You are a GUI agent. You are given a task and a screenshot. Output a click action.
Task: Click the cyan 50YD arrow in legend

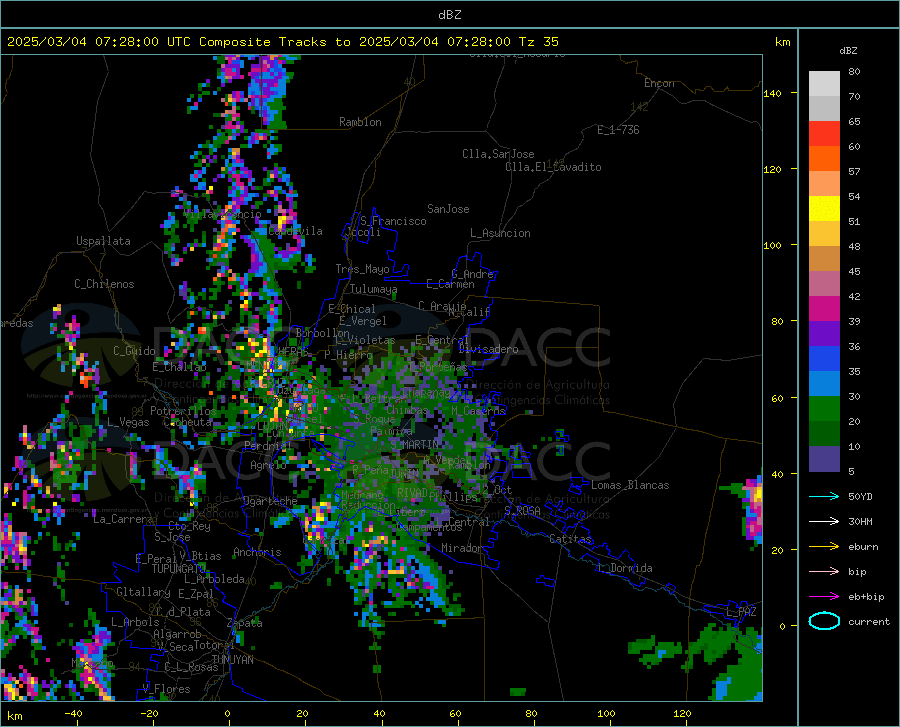click(824, 496)
